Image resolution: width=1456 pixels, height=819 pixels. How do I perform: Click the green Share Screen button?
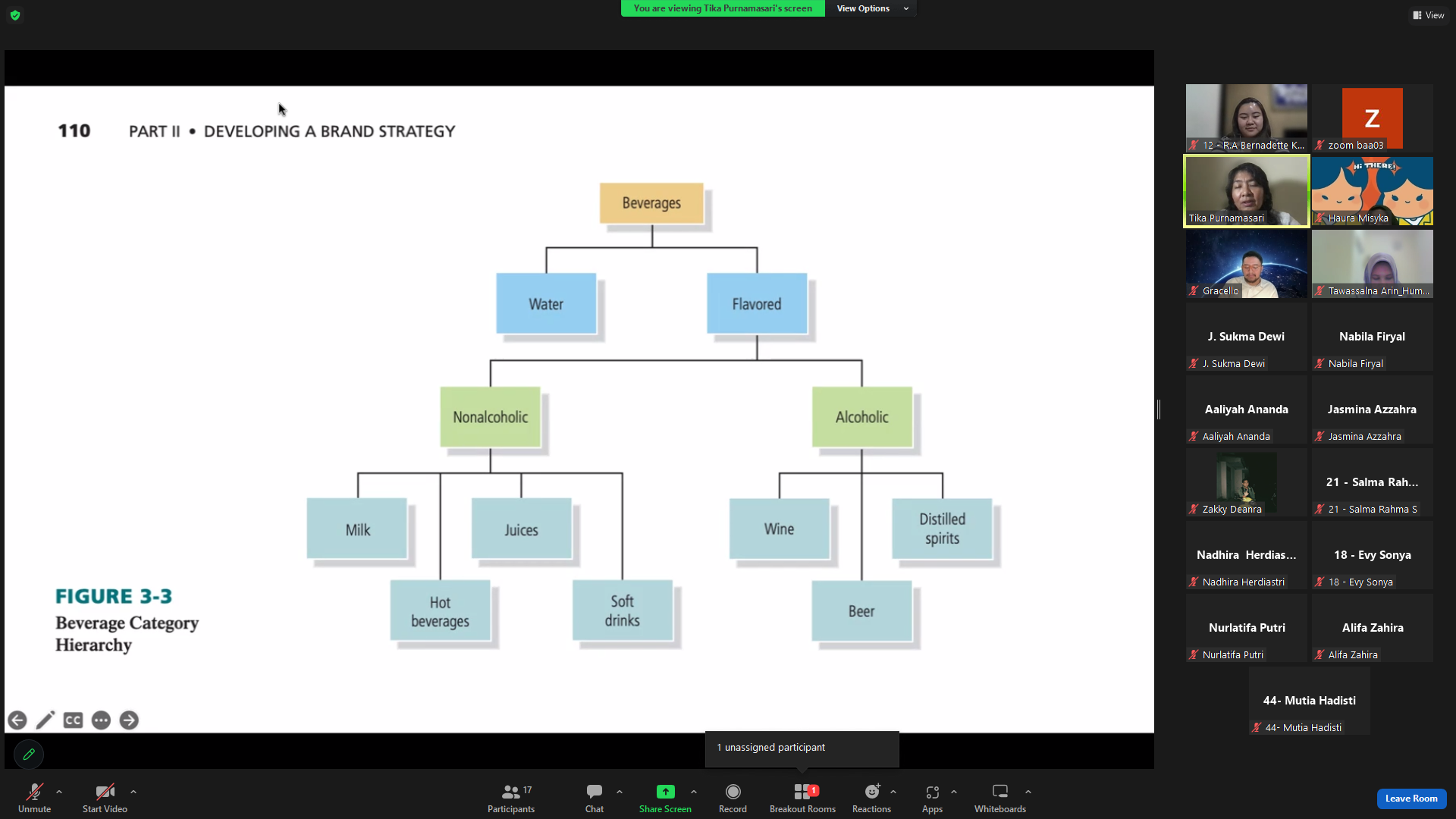click(x=665, y=798)
